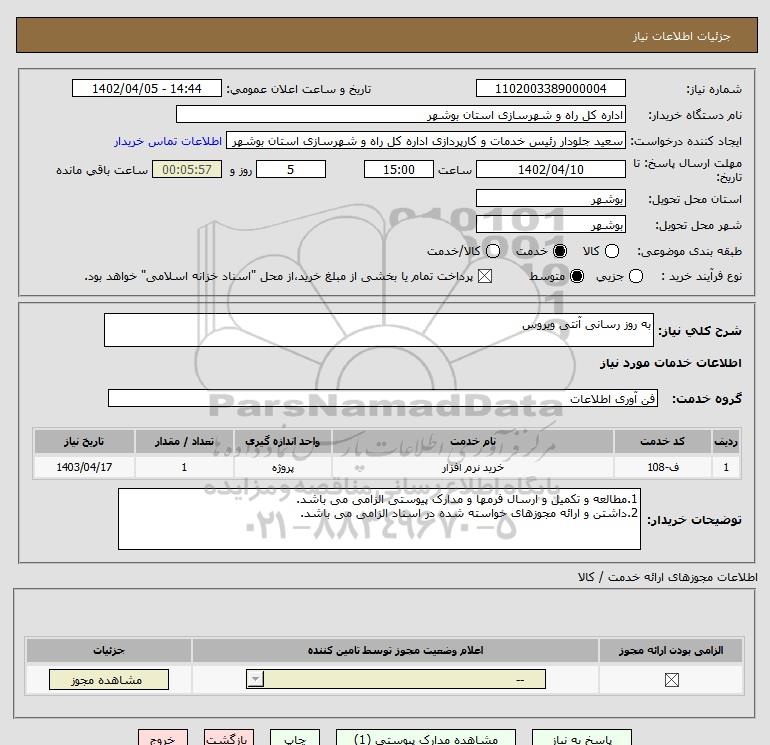This screenshot has height=745, width=770.
Task: Select the خدمت radio button
Action: pos(559,251)
